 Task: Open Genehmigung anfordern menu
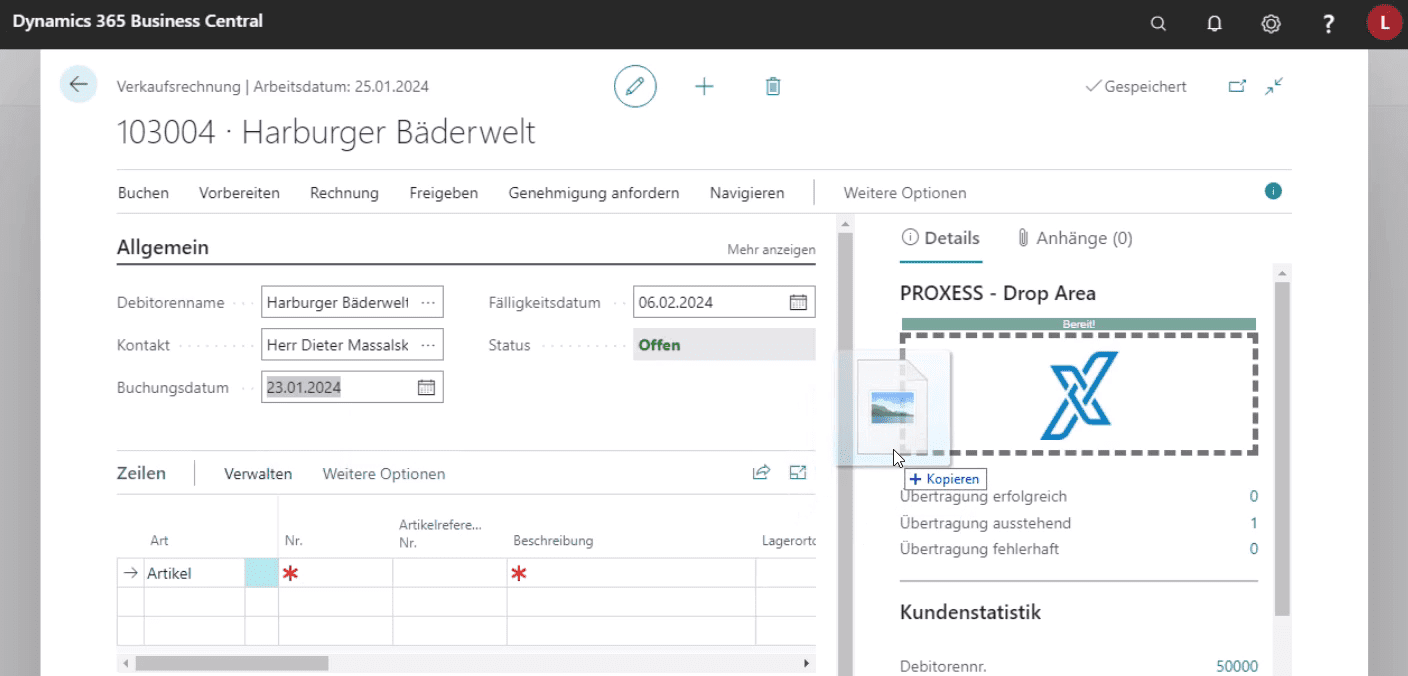tap(594, 193)
